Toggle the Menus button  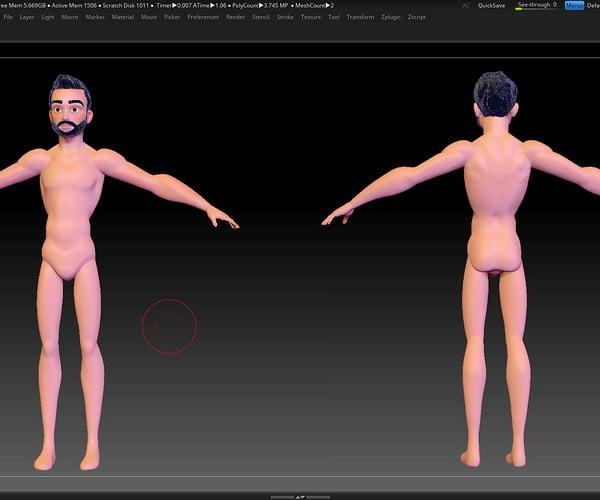574,5
